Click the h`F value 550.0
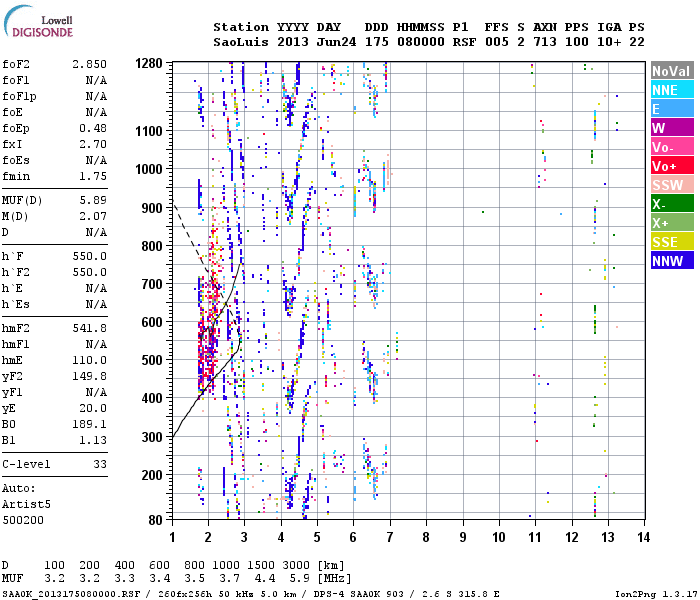This screenshot has height=600, width=700. point(89,256)
